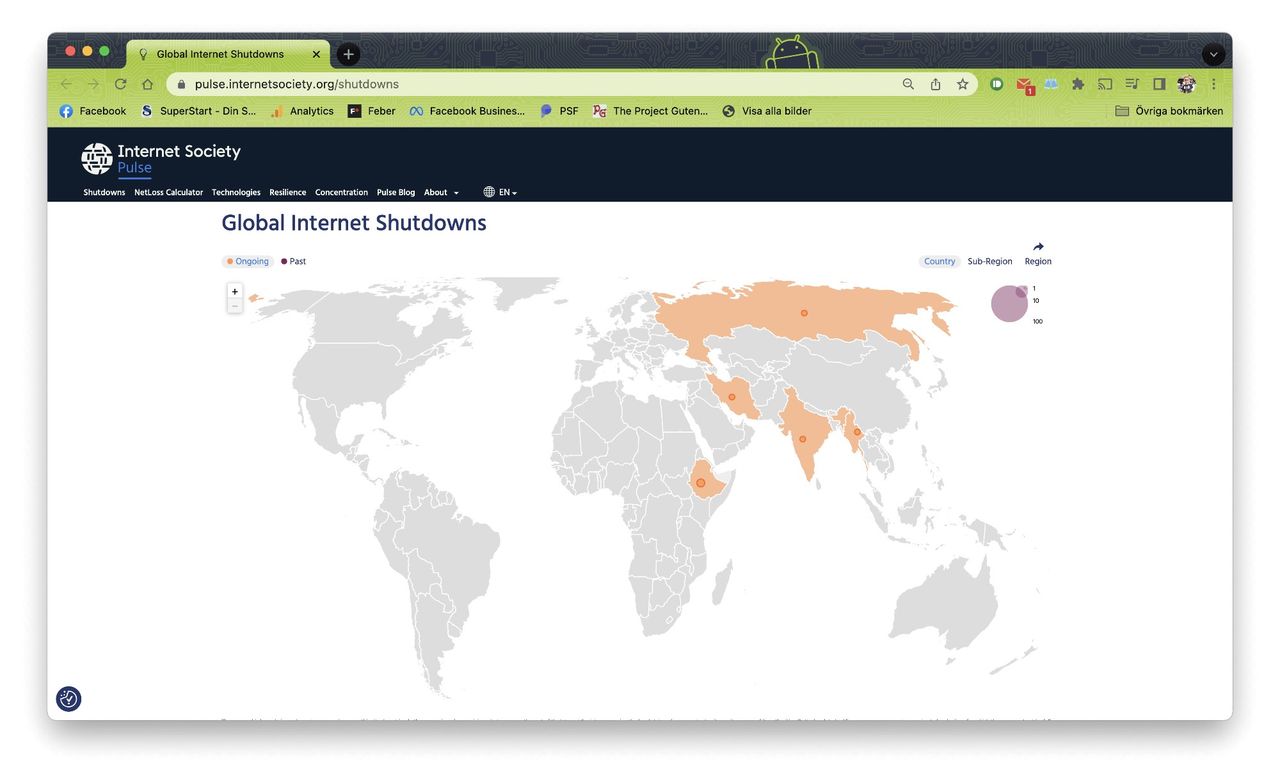Click the share arrow icon above Region

pos(1038,247)
